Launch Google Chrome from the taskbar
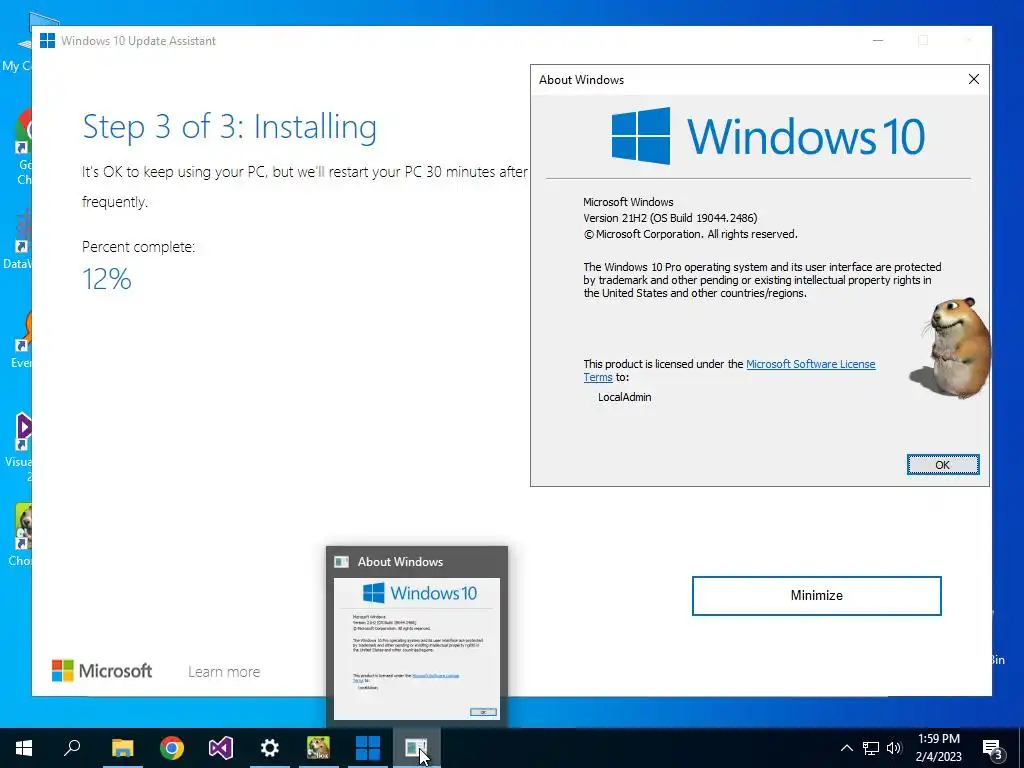 tap(172, 748)
